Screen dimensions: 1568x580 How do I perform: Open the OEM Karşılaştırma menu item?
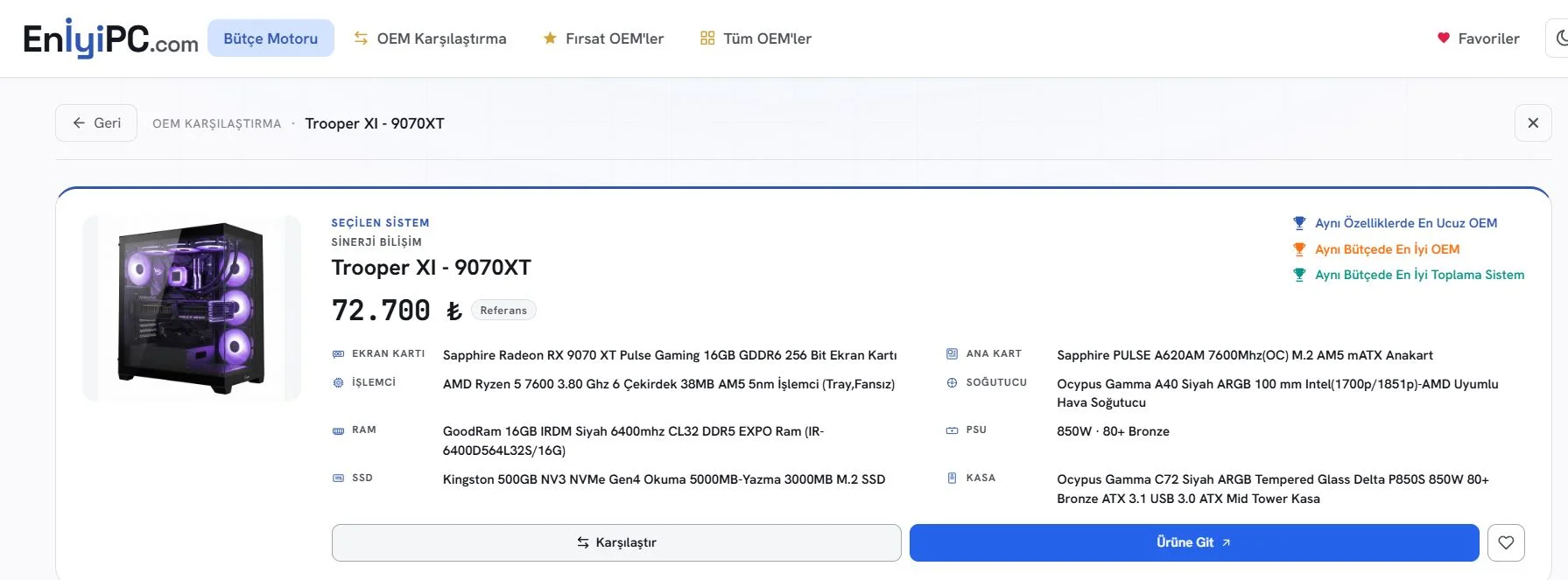(430, 38)
